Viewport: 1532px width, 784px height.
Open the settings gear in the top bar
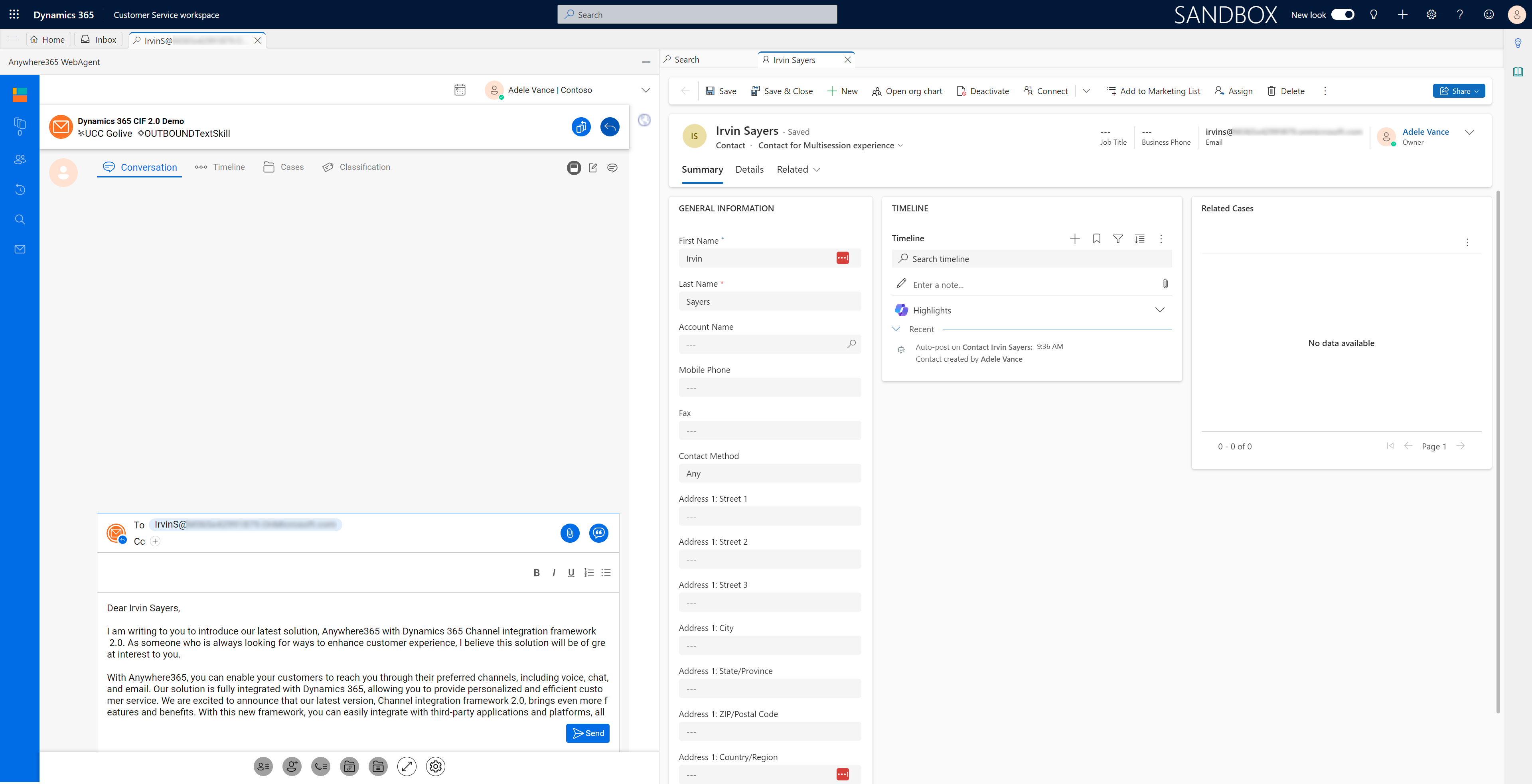1431,14
